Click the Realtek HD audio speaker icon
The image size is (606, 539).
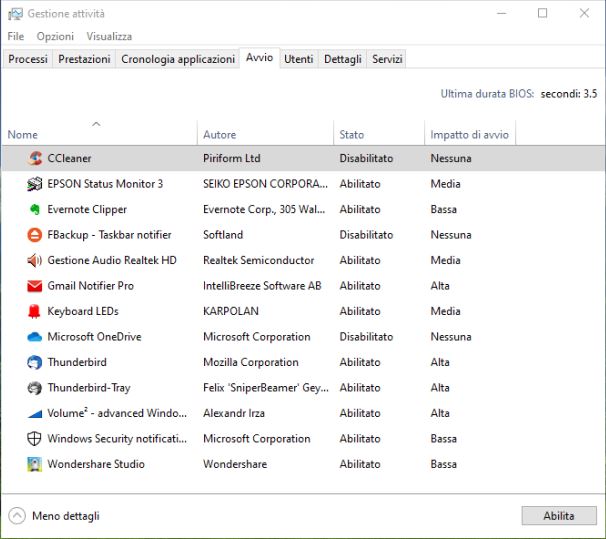(x=34, y=260)
